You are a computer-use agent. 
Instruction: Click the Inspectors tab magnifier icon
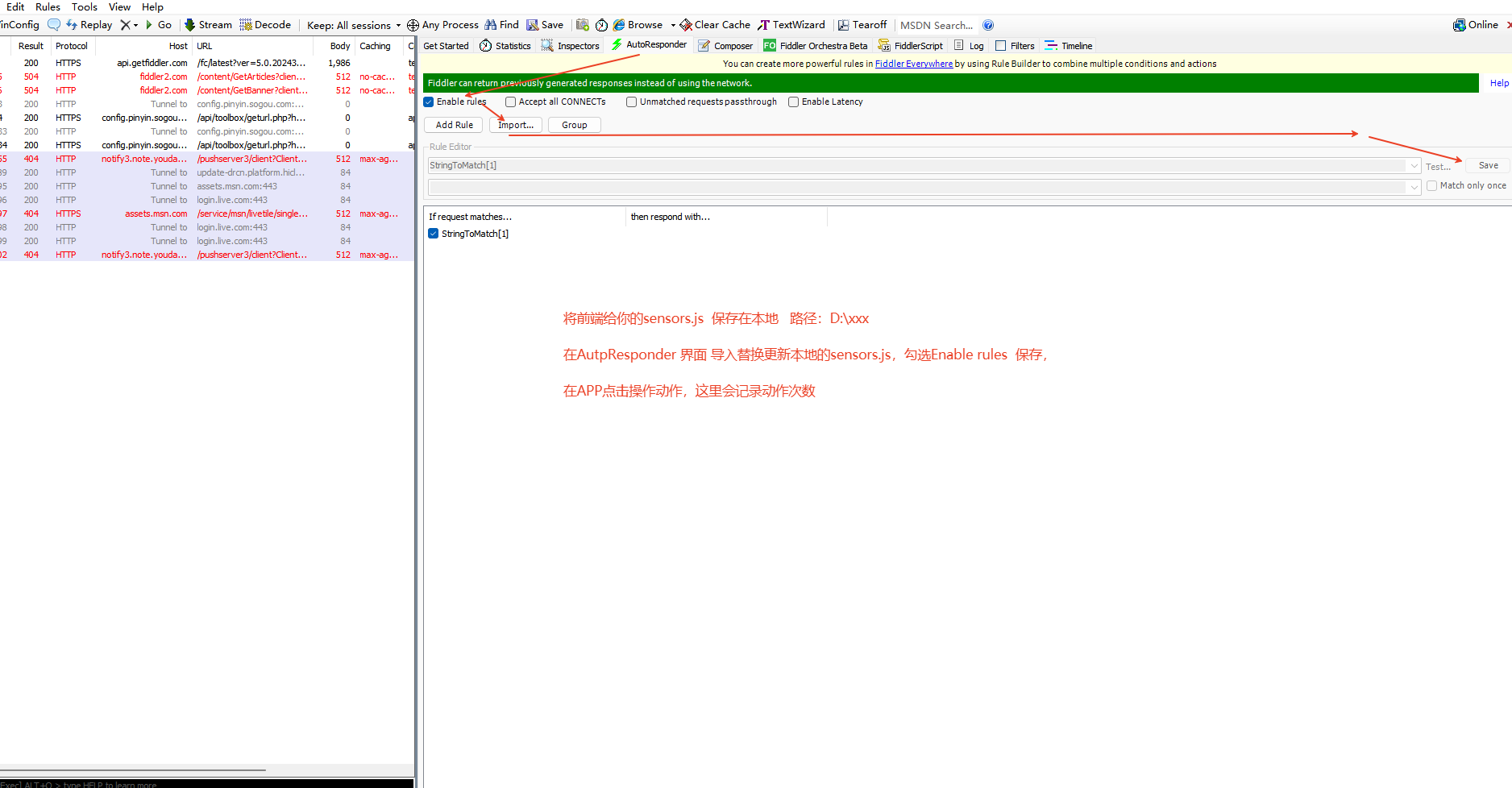[547, 46]
